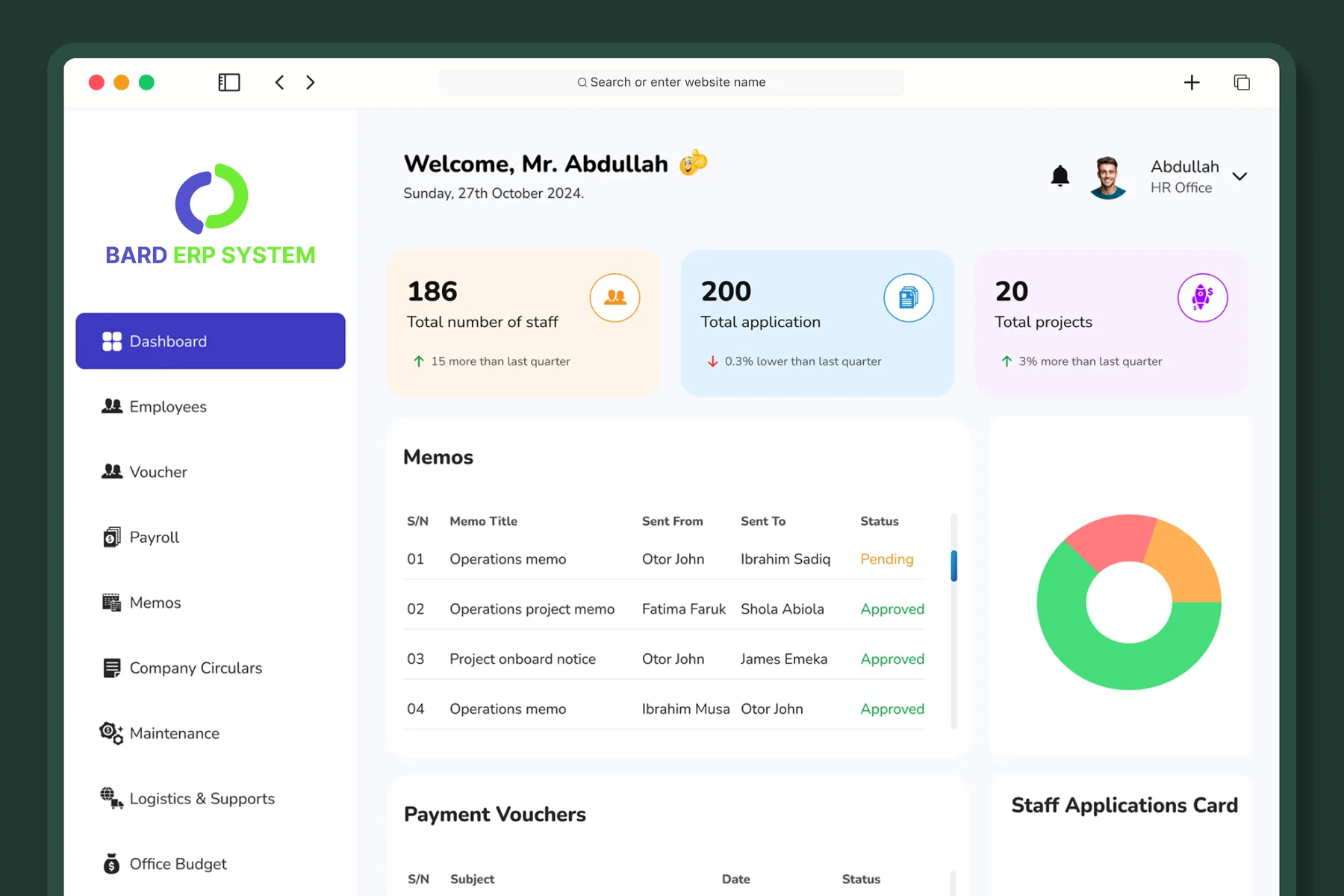Select the Project onboard notice memo
Viewport: 1344px width, 896px height.
(523, 659)
